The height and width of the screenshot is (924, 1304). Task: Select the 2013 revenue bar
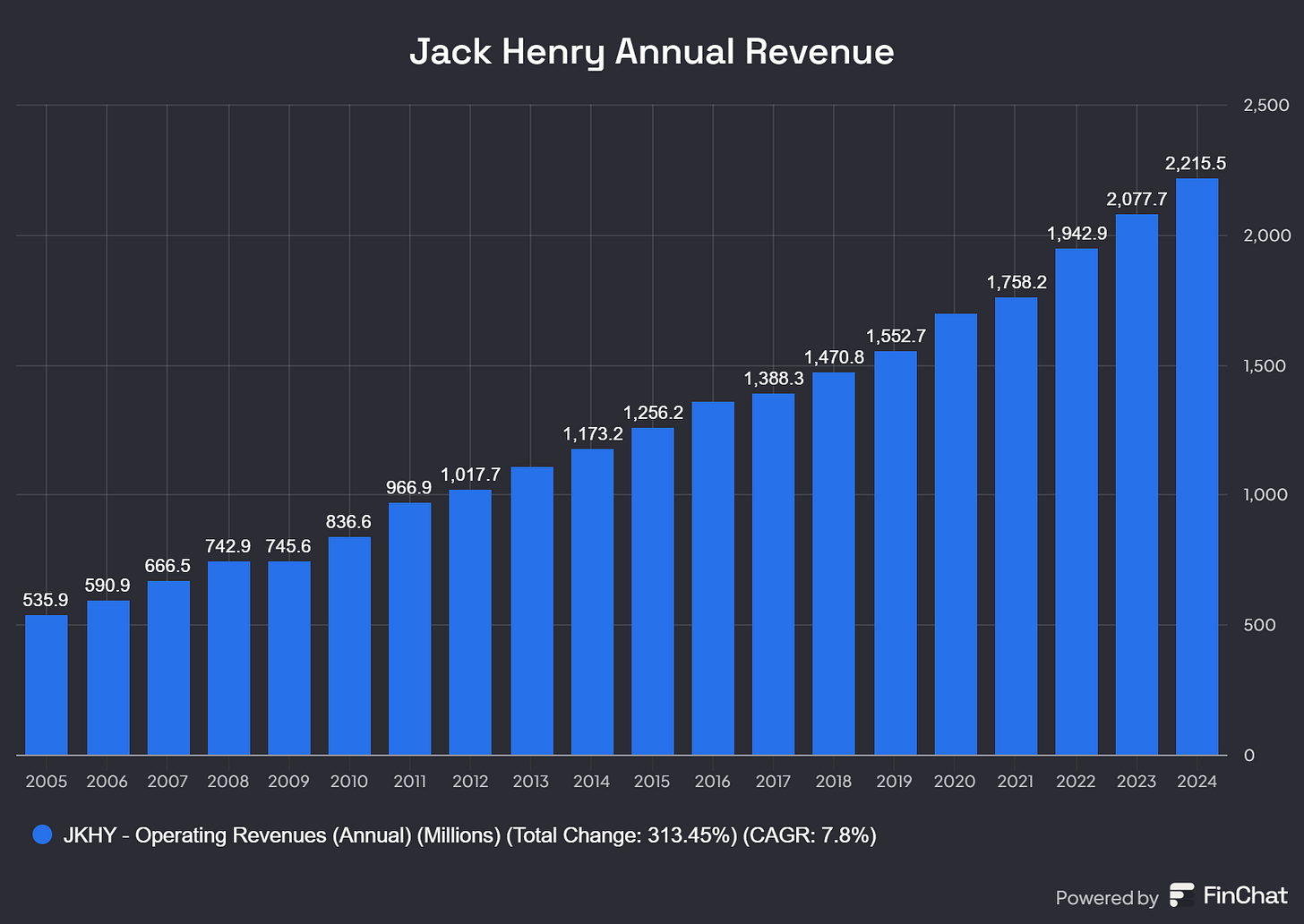[531, 611]
